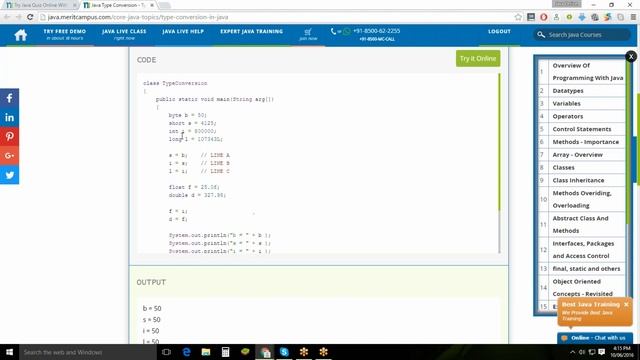Launch Edge browser from taskbar
This screenshot has width=640, height=360.
point(186,352)
